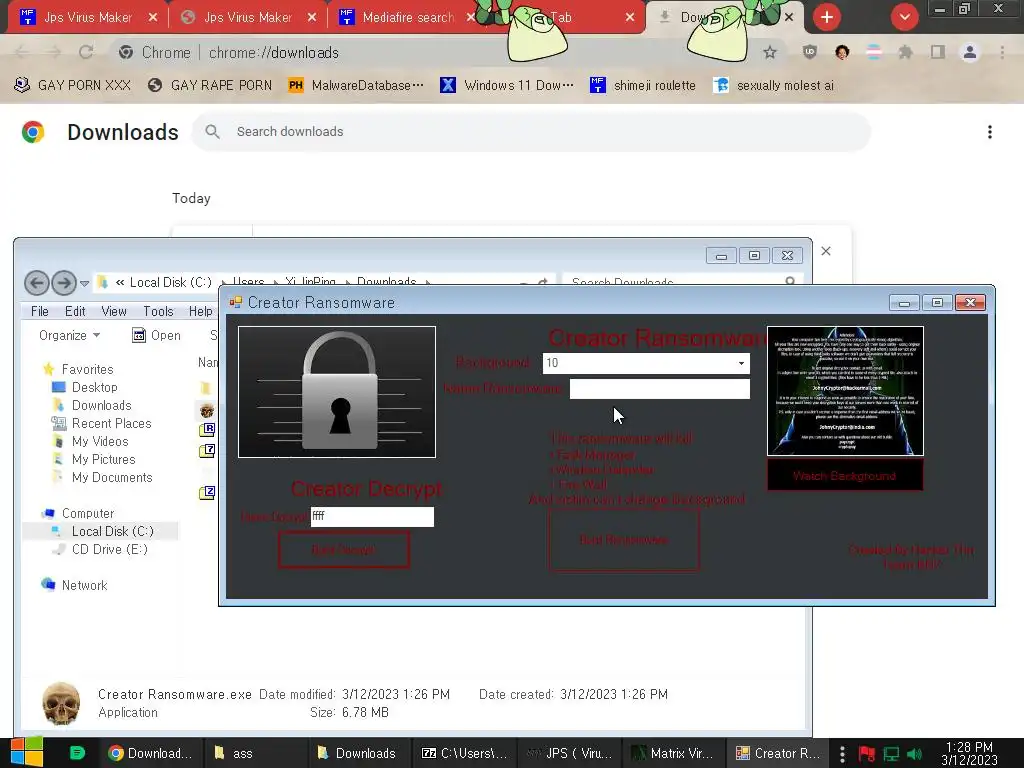
Task: Open the Downloads page three-dot menu
Action: pos(990,132)
